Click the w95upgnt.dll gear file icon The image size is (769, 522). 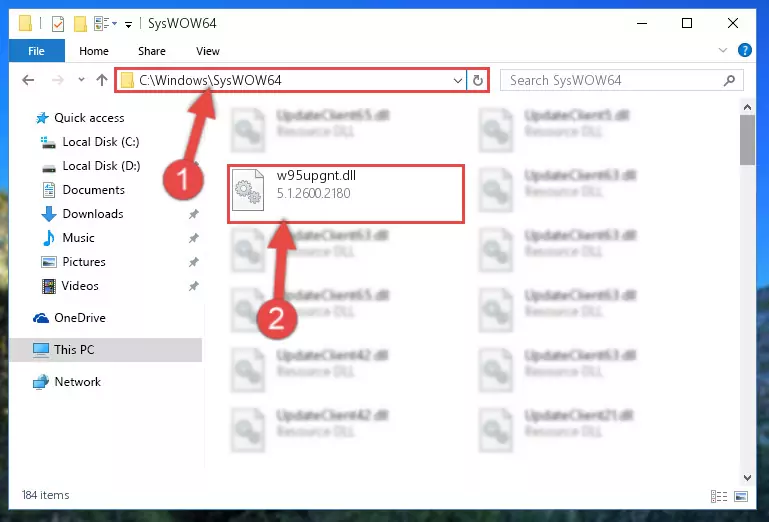point(248,190)
